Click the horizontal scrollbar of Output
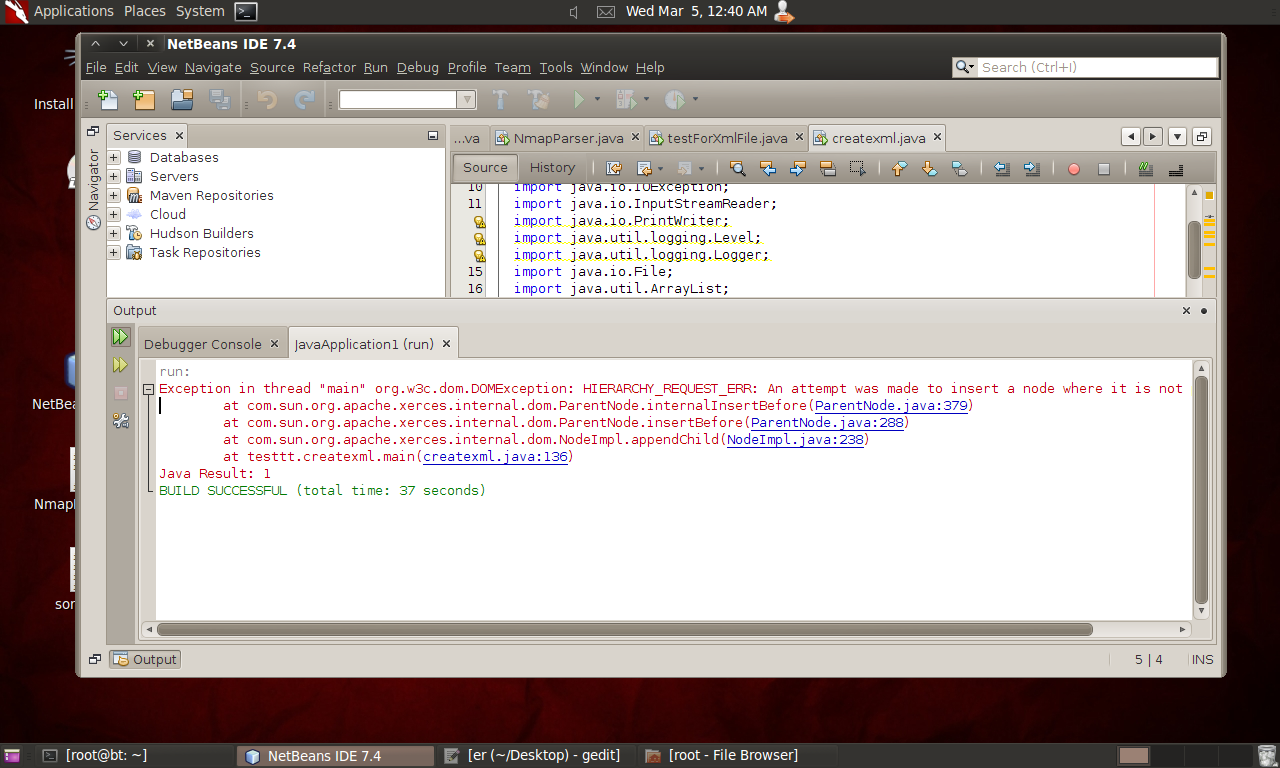Viewport: 1280px width, 768px height. point(625,629)
